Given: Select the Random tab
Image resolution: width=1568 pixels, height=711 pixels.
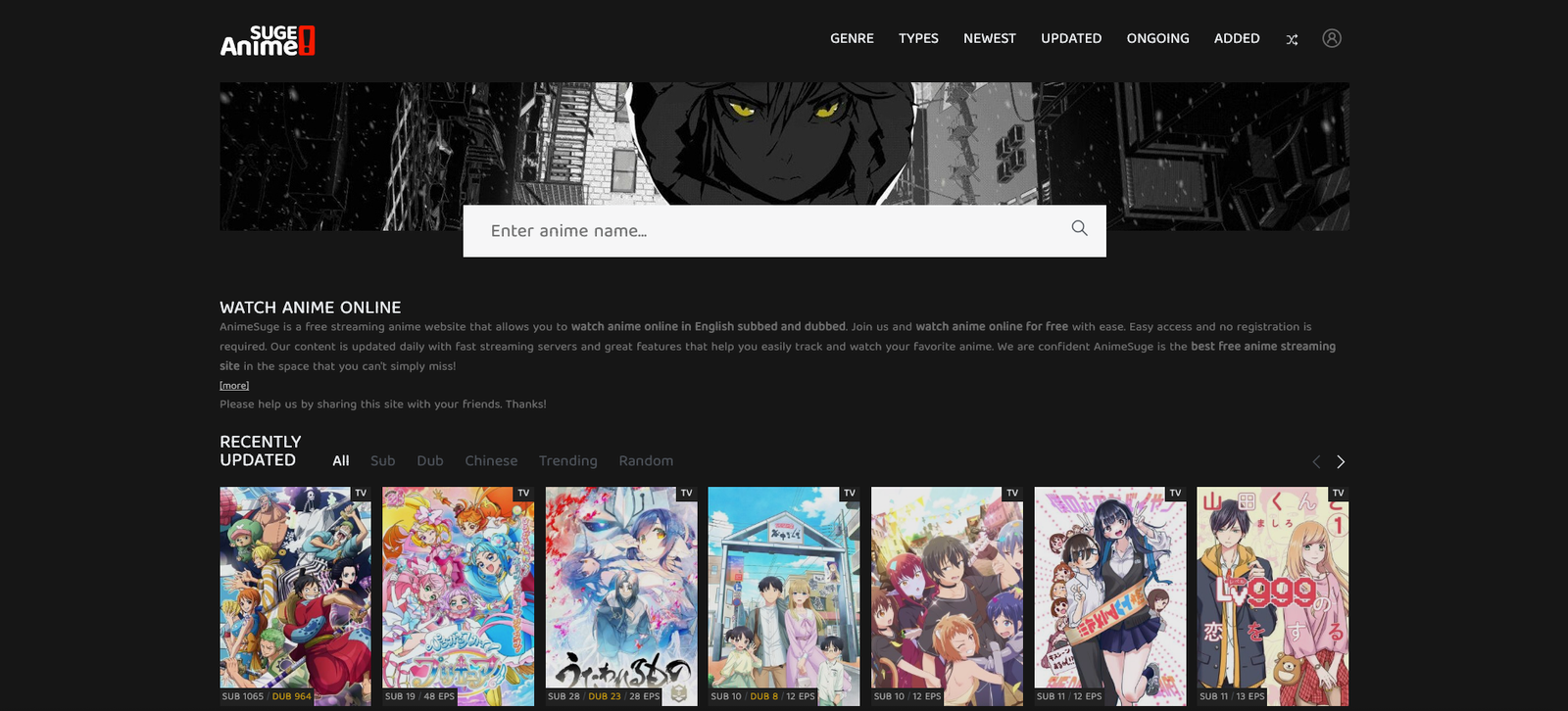Looking at the screenshot, I should tap(646, 461).
